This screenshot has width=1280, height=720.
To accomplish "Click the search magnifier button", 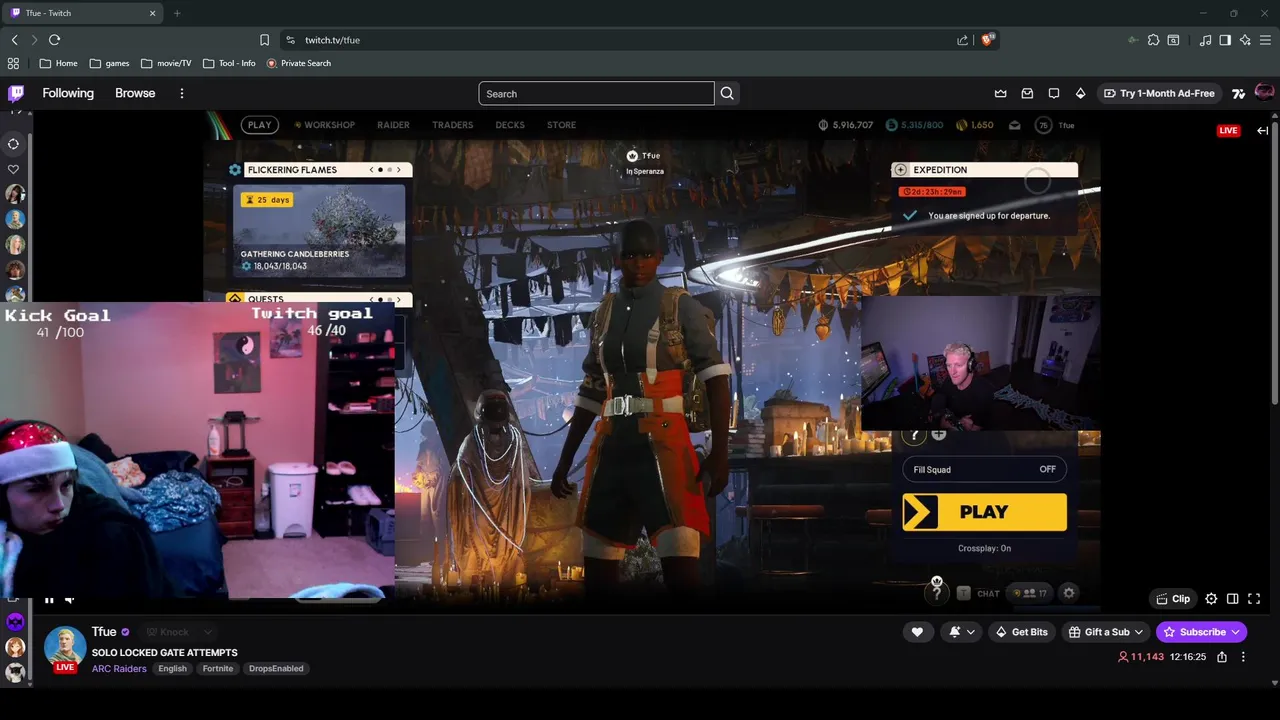I will point(727,93).
